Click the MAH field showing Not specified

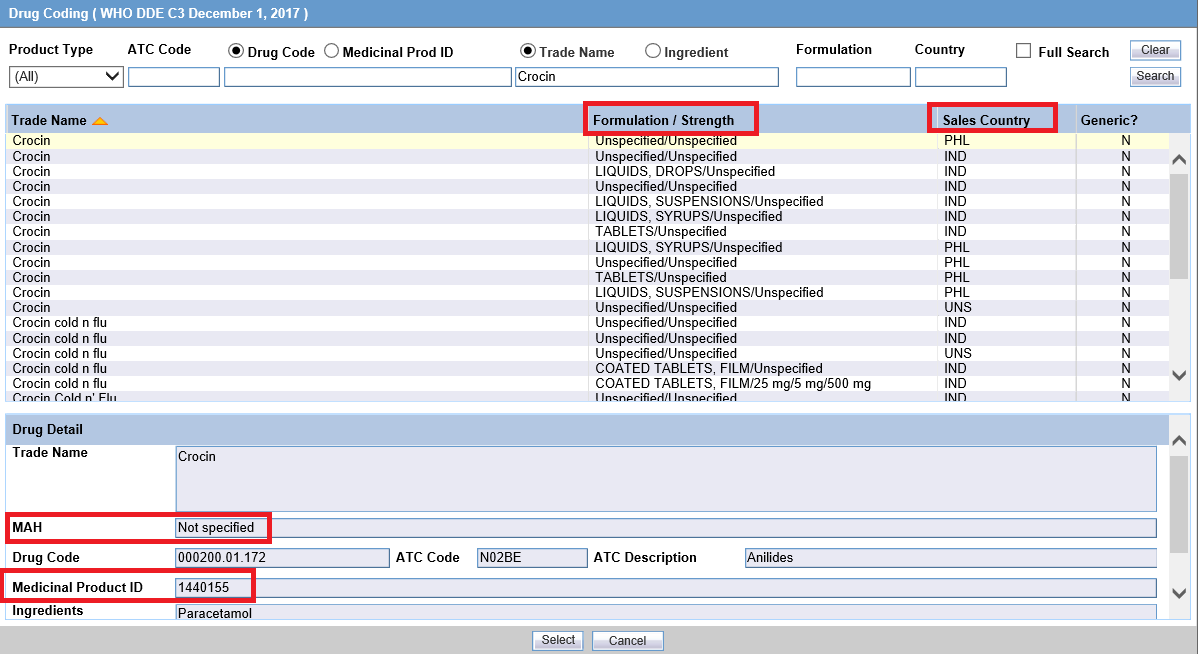click(x=665, y=528)
